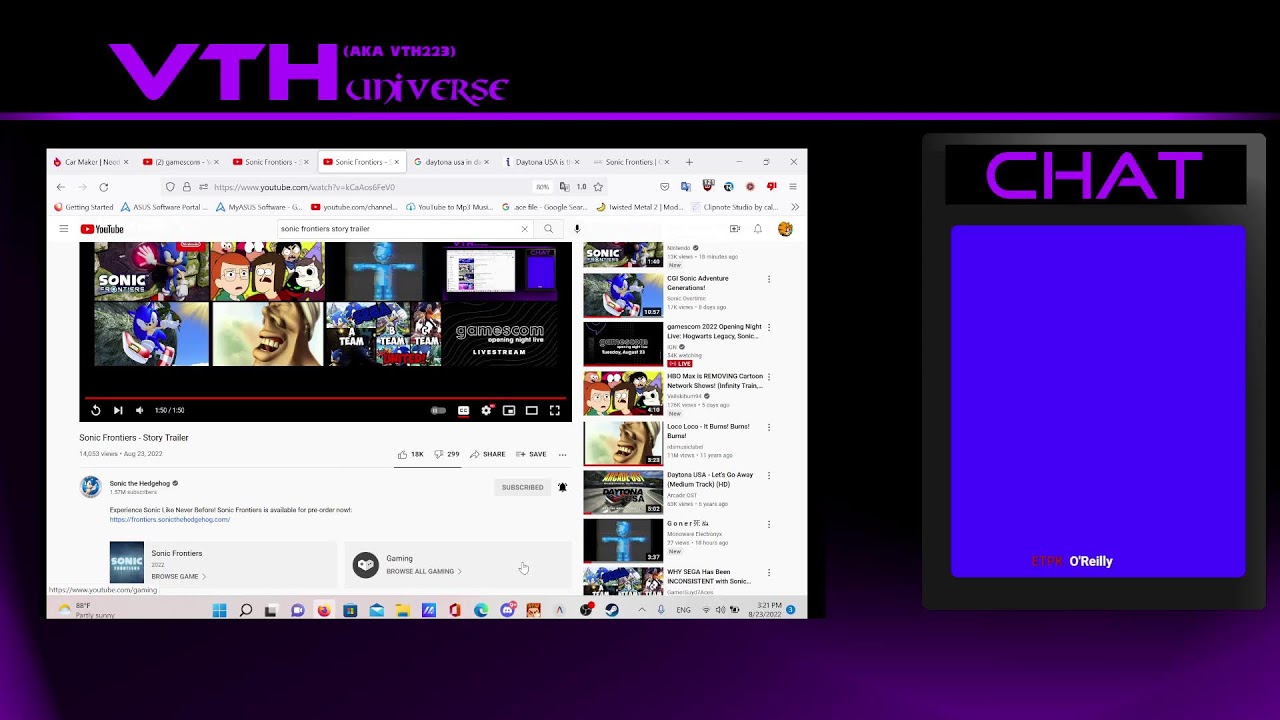The width and height of the screenshot is (1280, 720).
Task: Open Windows taskbar search
Action: click(245, 610)
